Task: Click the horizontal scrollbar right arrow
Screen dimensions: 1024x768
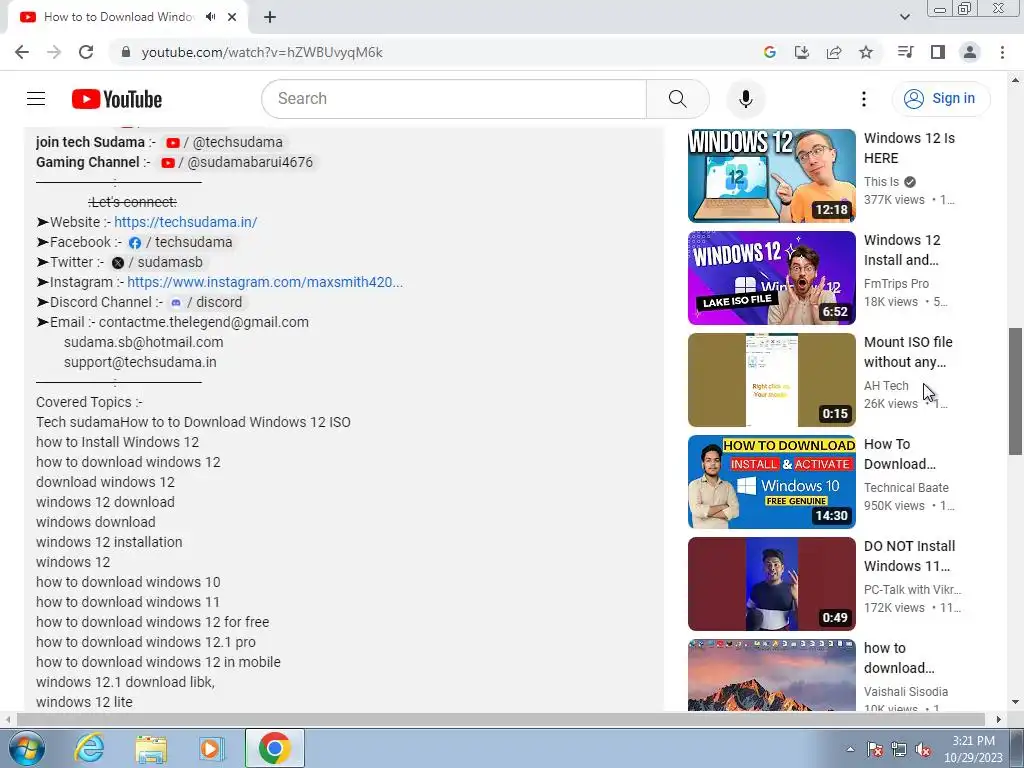Action: click(998, 719)
